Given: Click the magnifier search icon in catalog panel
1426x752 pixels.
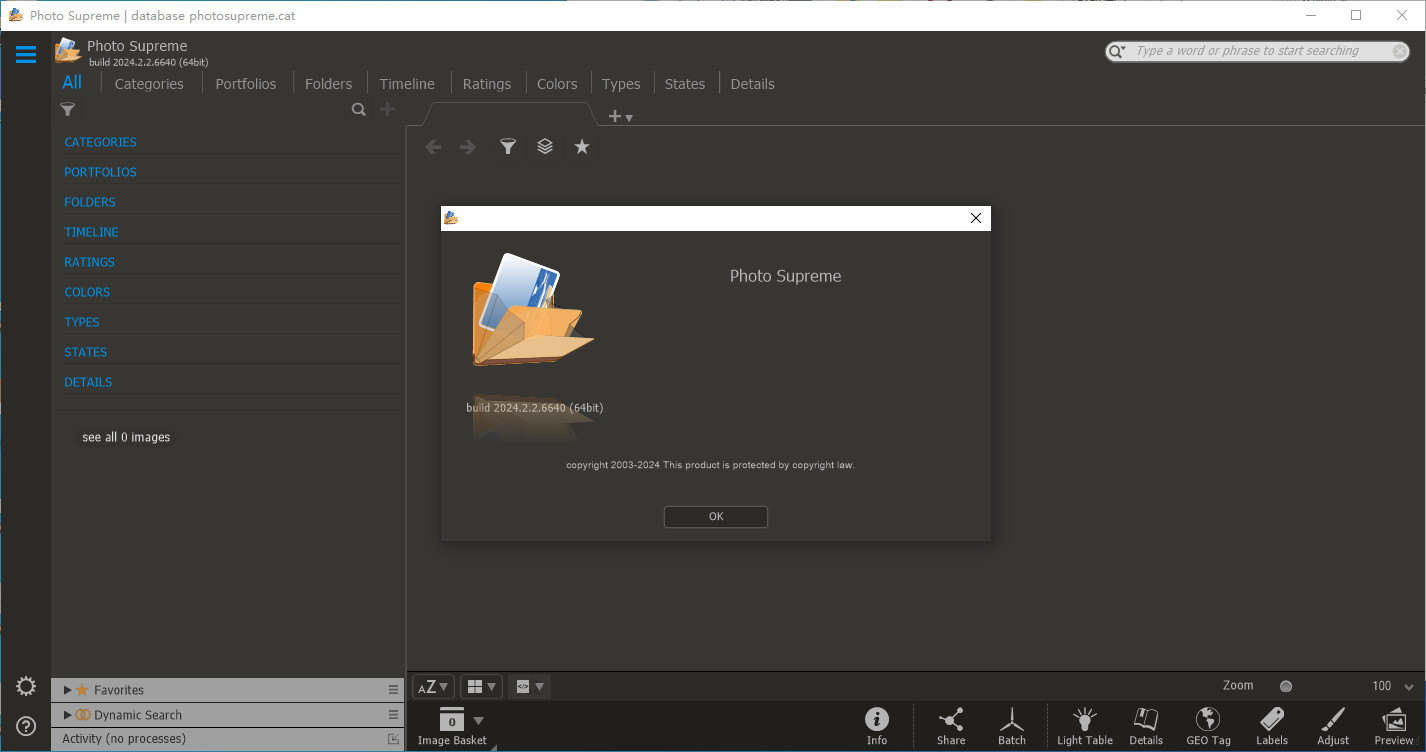Looking at the screenshot, I should point(359,110).
